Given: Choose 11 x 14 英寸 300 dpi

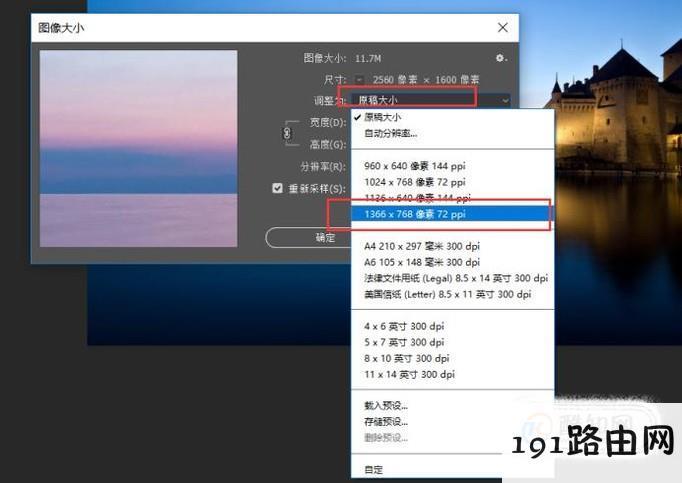Looking at the screenshot, I should coord(452,375).
